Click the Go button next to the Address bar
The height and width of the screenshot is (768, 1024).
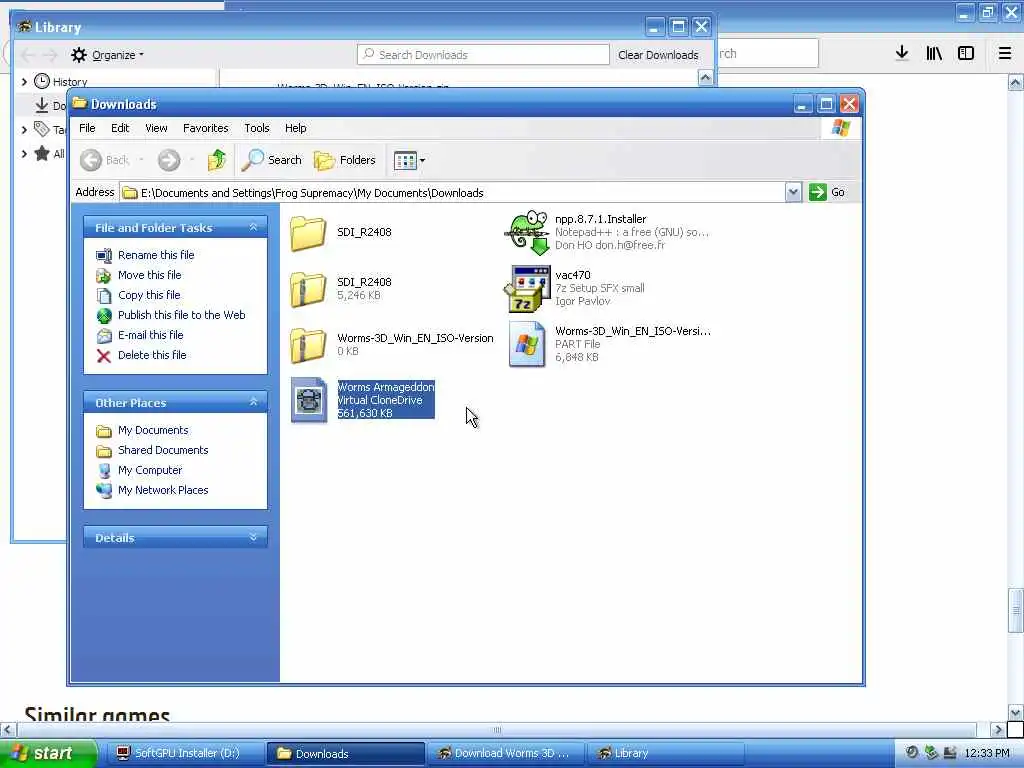[x=827, y=192]
